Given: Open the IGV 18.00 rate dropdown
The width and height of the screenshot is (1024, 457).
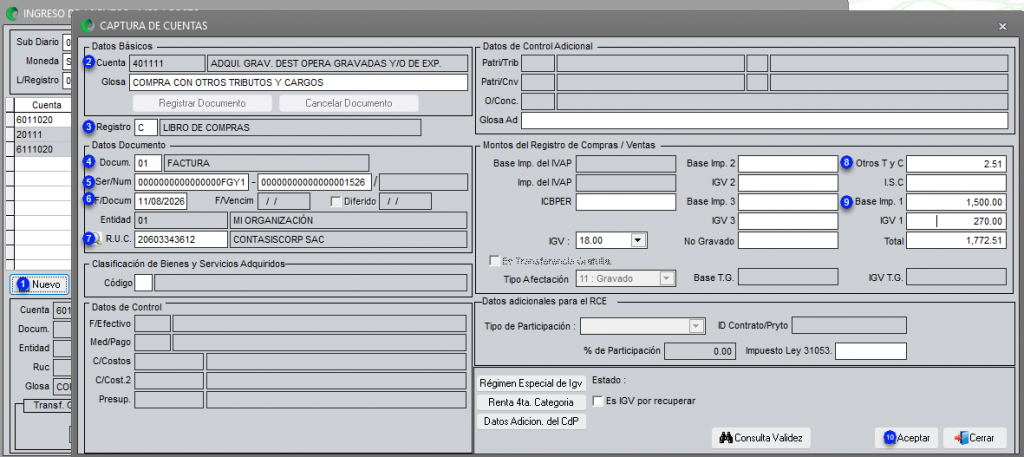Looking at the screenshot, I should pos(639,241).
